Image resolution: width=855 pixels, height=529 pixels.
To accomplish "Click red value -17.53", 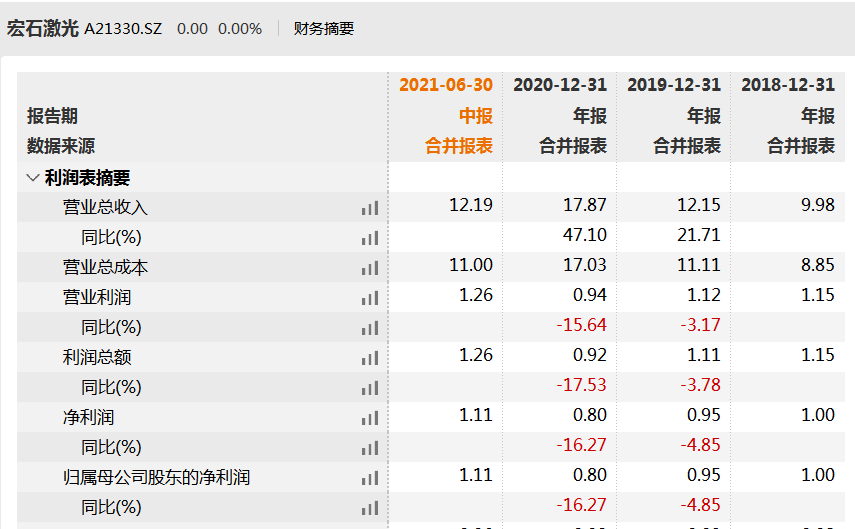I will 582,385.
